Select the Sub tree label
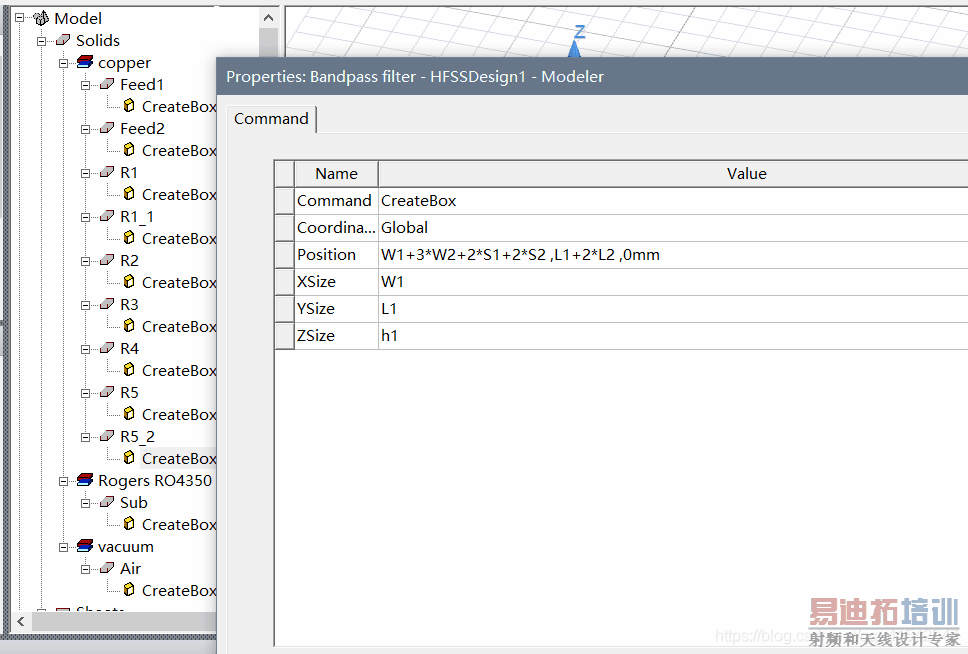 point(134,503)
